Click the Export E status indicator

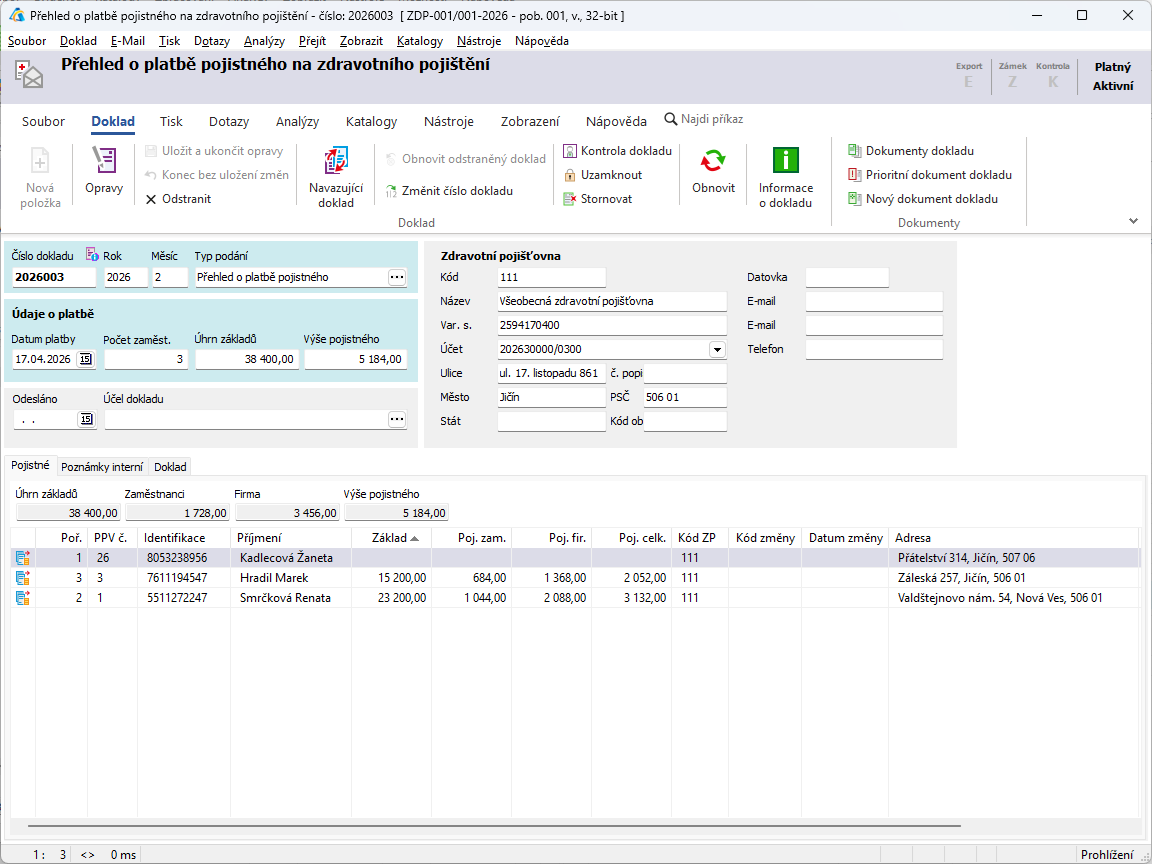968,76
